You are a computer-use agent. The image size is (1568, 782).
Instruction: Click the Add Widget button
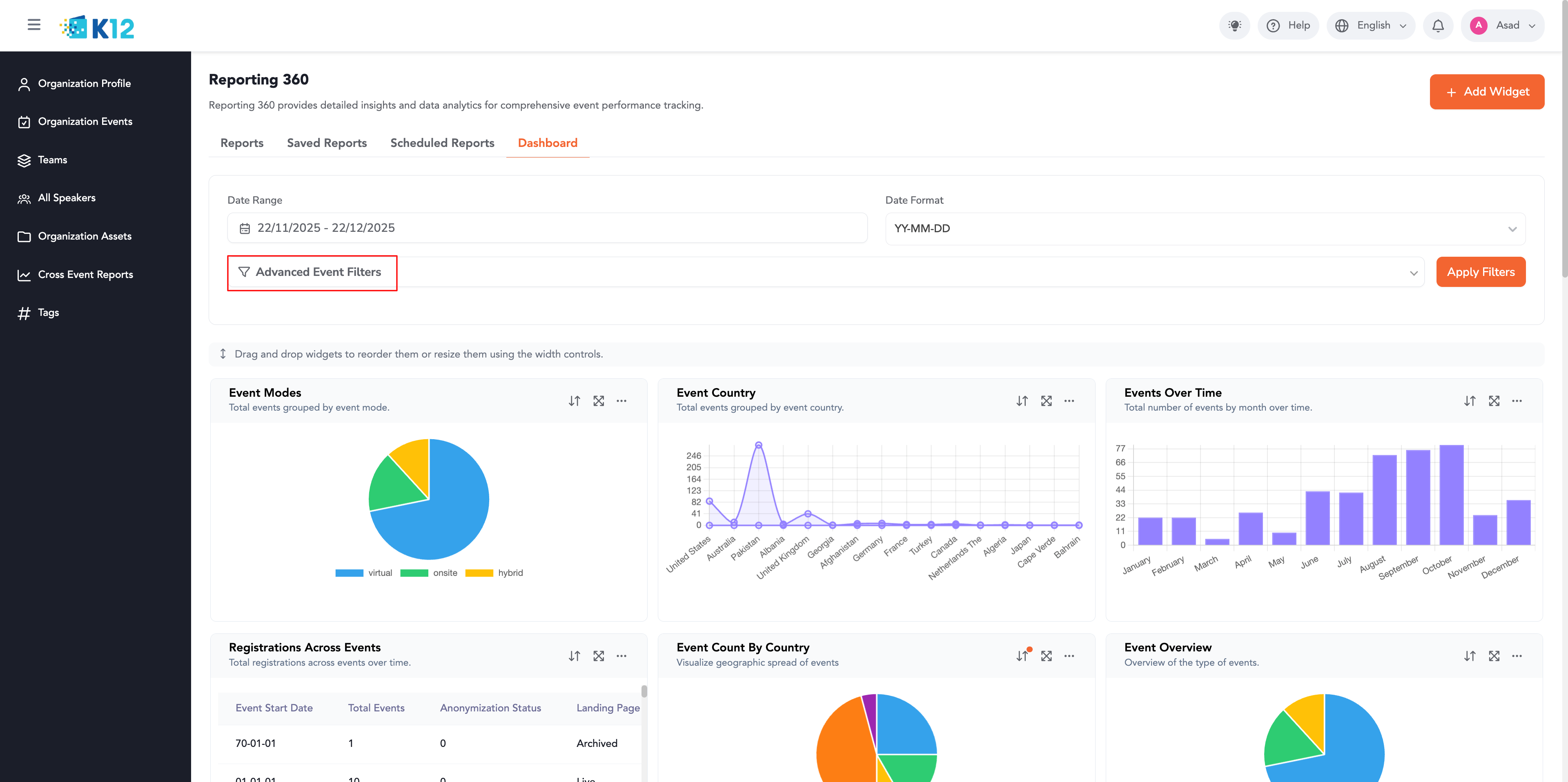pyautogui.click(x=1486, y=92)
